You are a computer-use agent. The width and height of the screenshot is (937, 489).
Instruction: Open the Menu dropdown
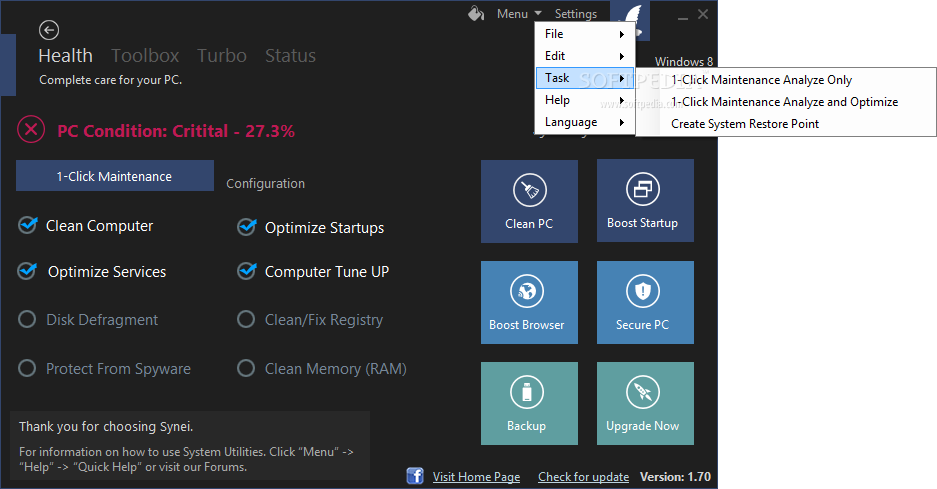coord(519,13)
